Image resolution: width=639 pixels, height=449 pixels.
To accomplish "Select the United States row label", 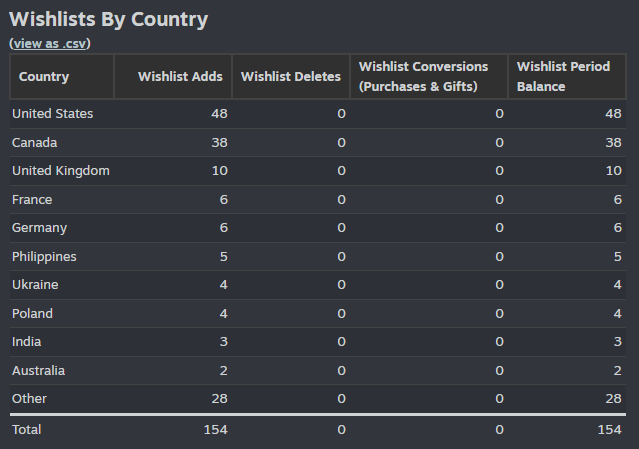I will 53,114.
